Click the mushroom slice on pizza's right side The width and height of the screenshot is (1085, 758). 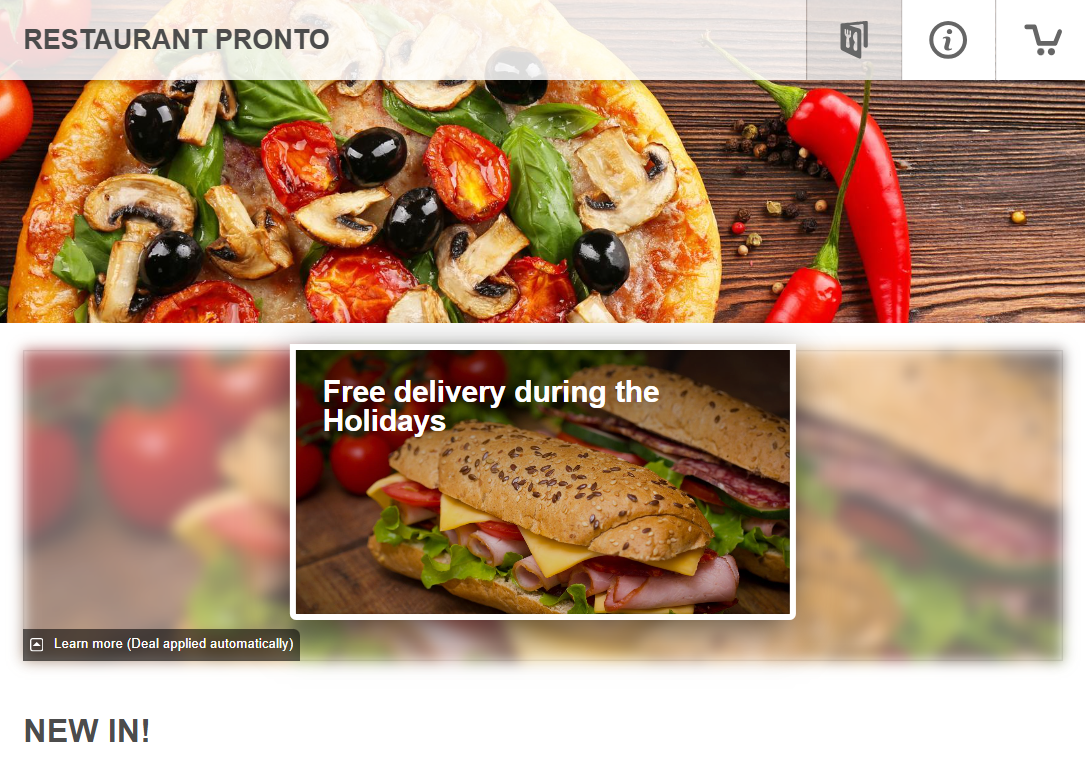click(x=626, y=179)
